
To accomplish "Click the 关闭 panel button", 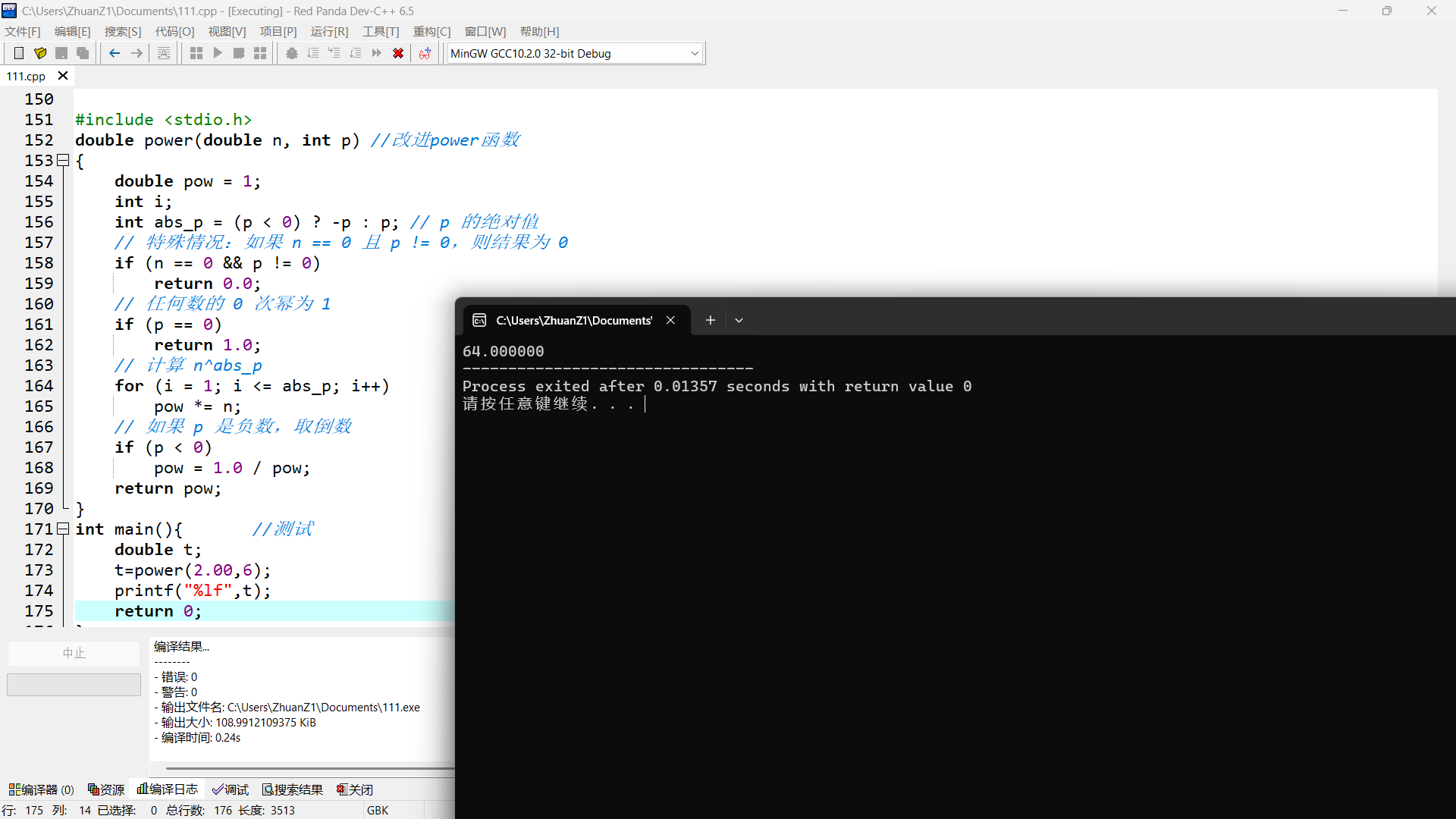I will (355, 789).
